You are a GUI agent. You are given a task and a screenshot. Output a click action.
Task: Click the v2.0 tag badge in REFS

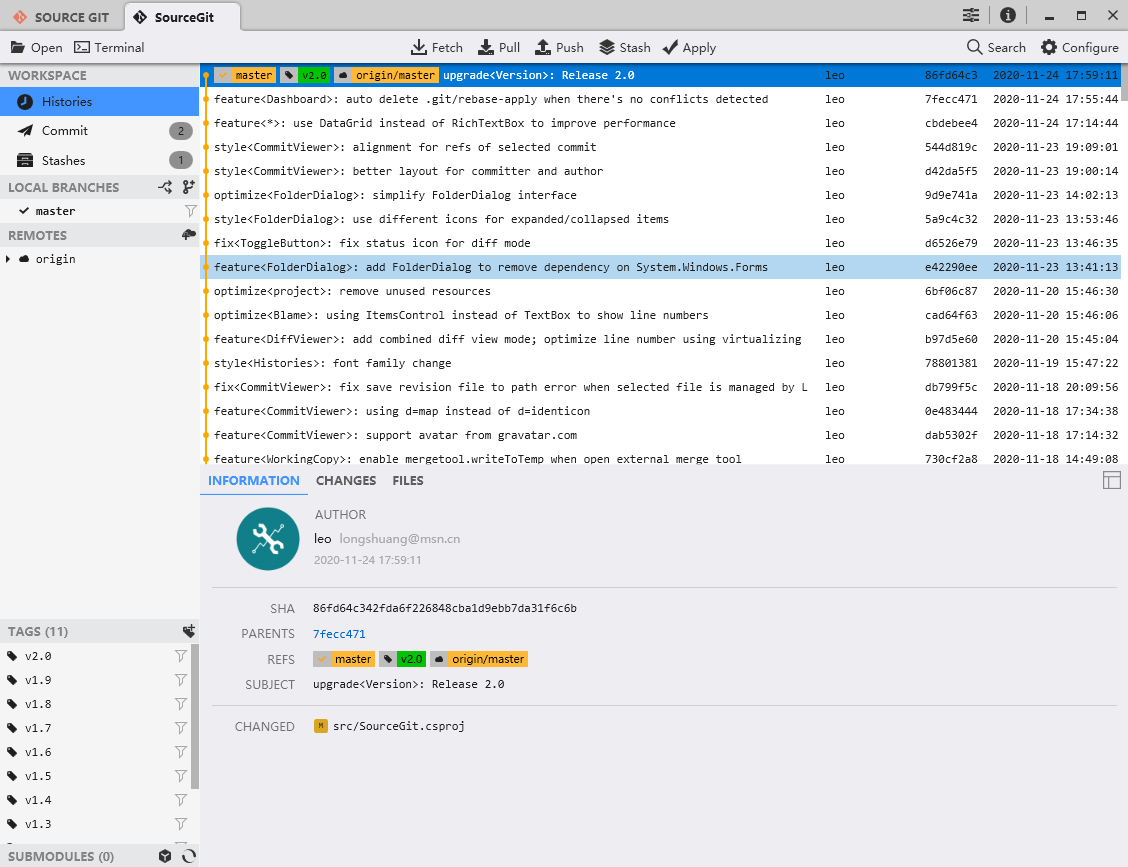click(x=403, y=659)
